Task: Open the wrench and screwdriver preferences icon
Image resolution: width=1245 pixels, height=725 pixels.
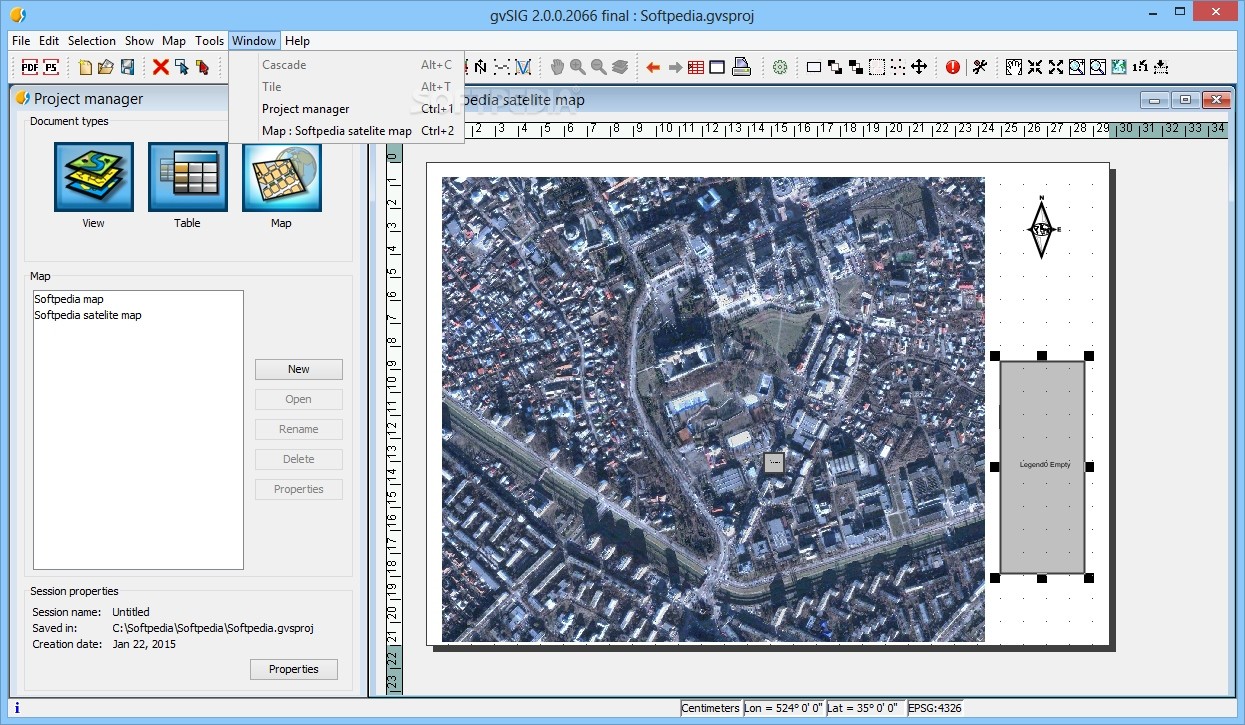Action: [980, 67]
